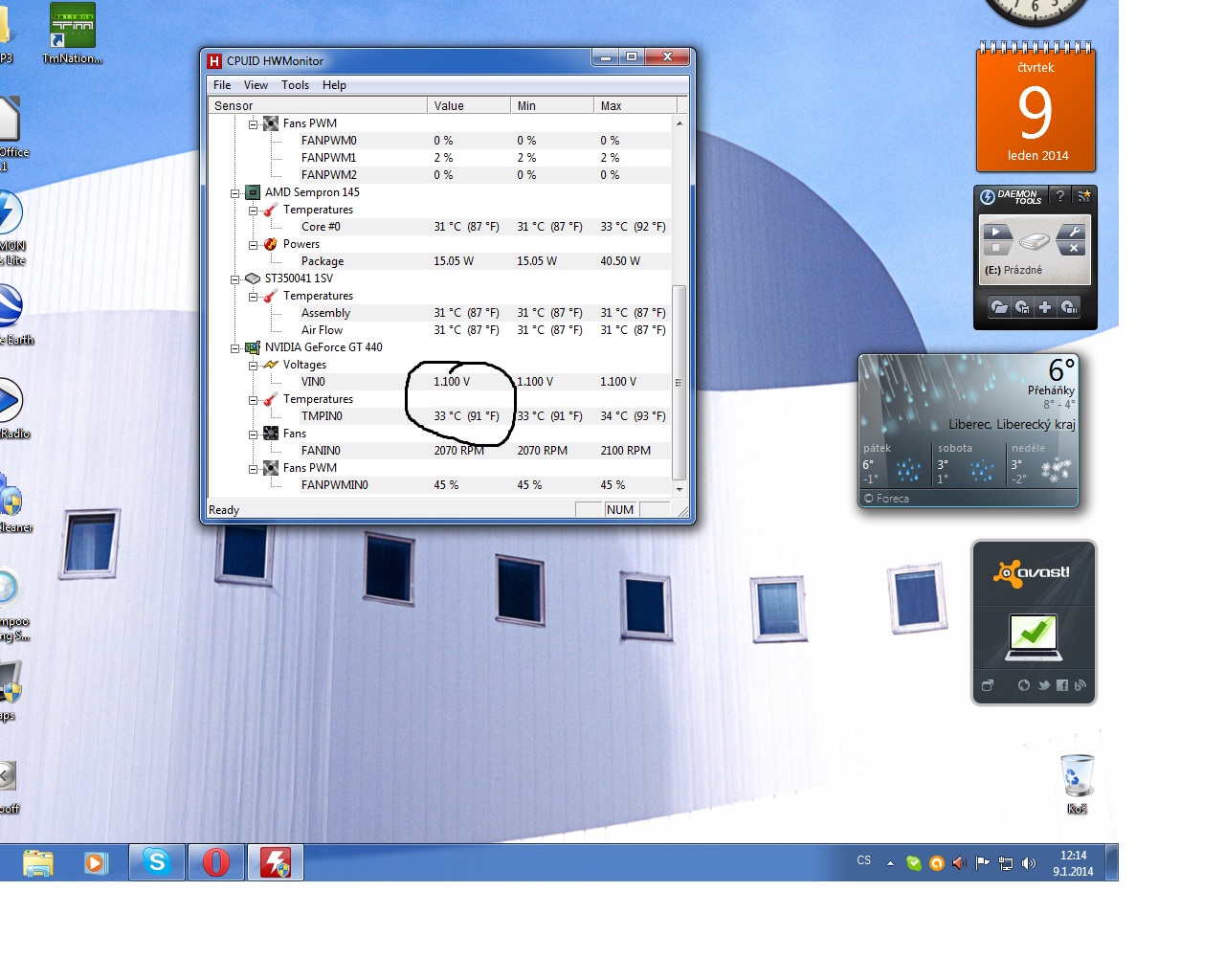Click the HWMonitor scrollbar down arrow
Screen dimensions: 1225x980
point(679,489)
